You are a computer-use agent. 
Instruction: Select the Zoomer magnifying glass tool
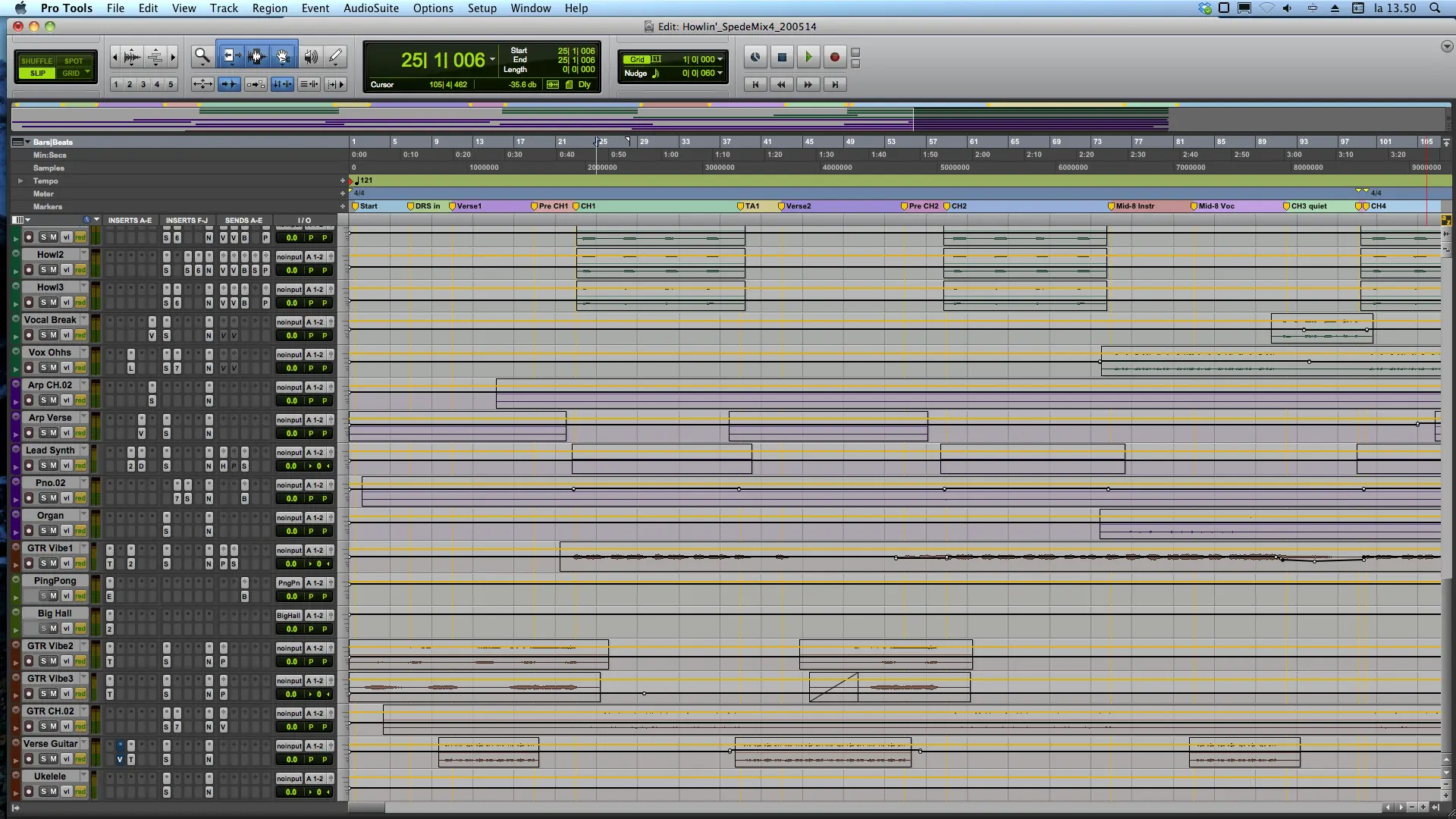202,56
